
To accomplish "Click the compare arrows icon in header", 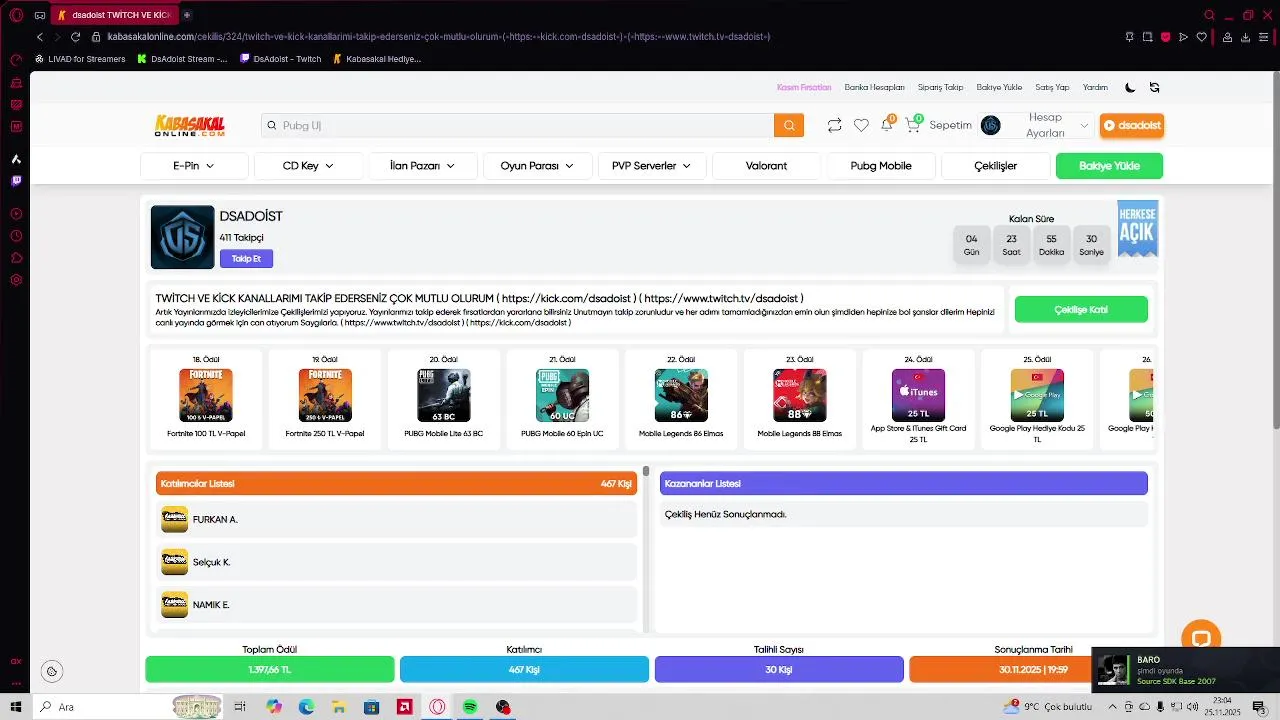I will point(834,125).
